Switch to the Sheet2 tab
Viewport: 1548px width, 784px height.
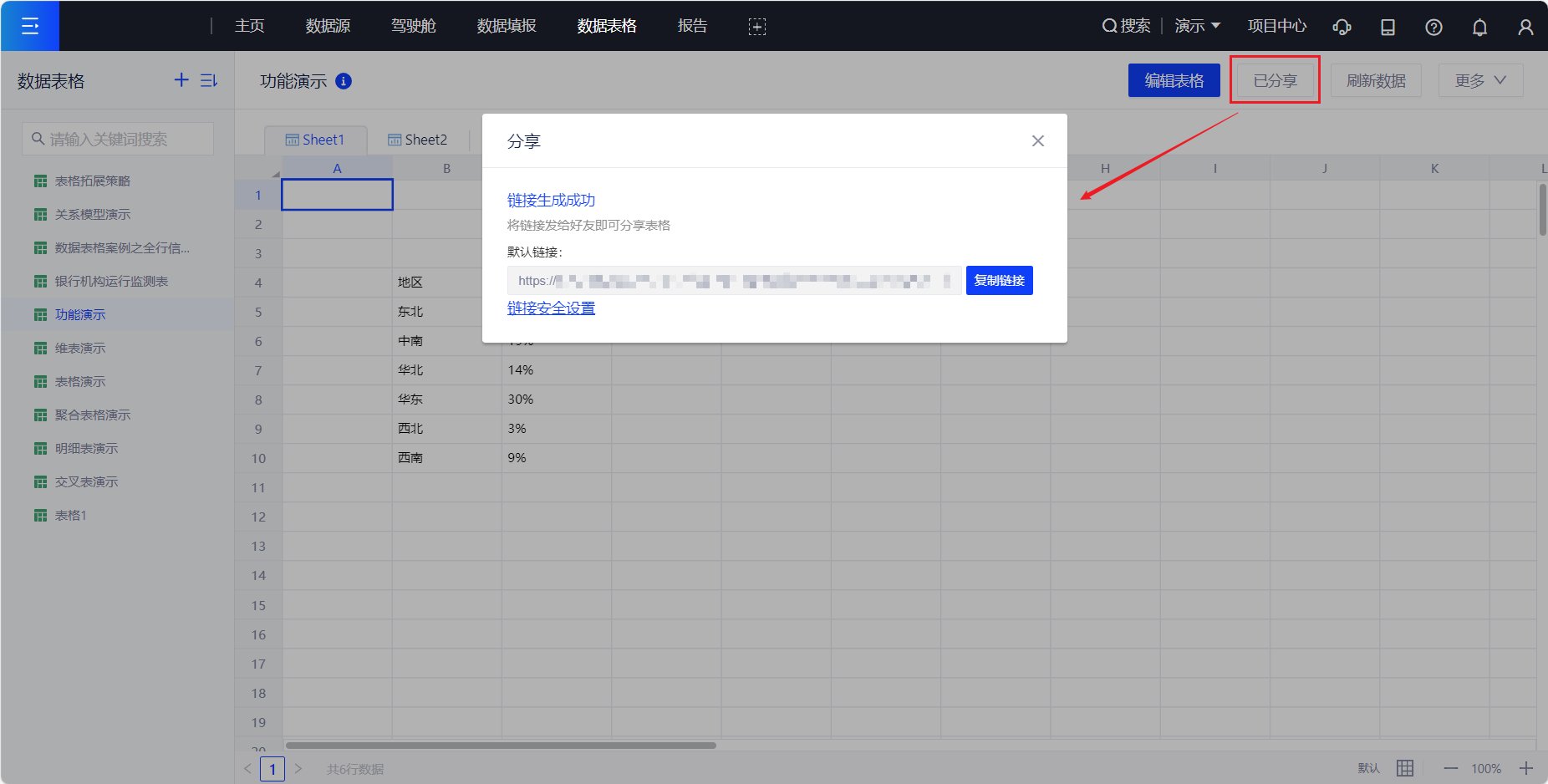tap(418, 140)
